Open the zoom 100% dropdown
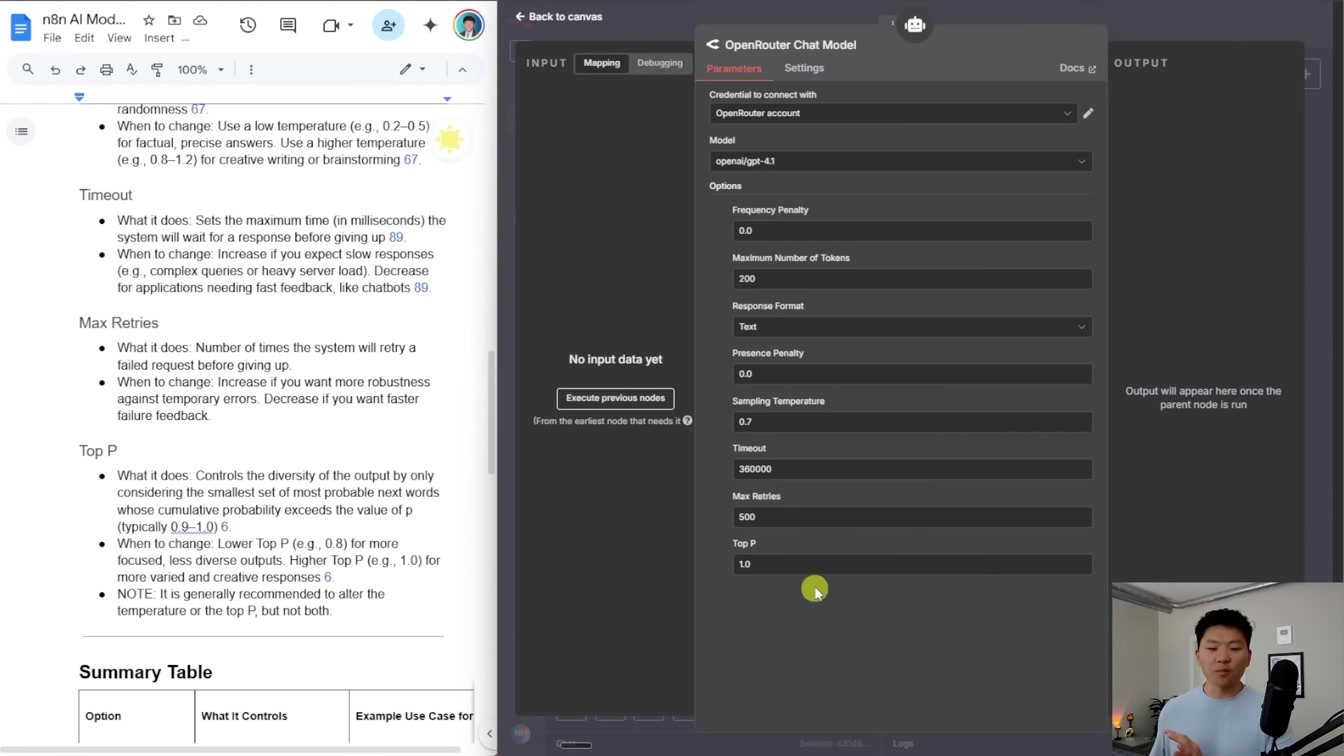The height and width of the screenshot is (756, 1344). 200,70
